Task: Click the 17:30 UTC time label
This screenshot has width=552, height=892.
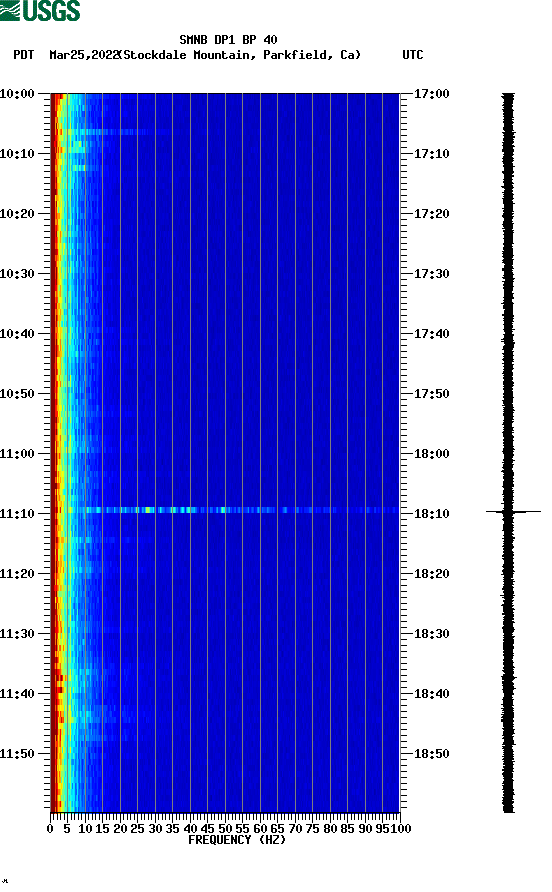Action: pos(431,274)
